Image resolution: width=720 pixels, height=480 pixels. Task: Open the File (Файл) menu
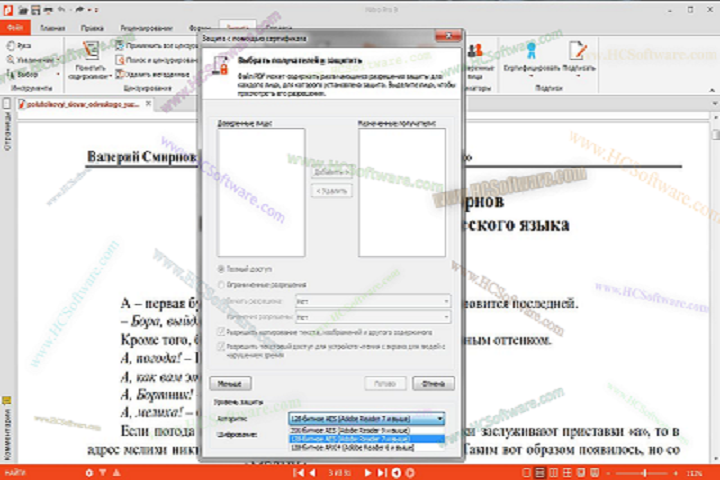tap(15, 28)
